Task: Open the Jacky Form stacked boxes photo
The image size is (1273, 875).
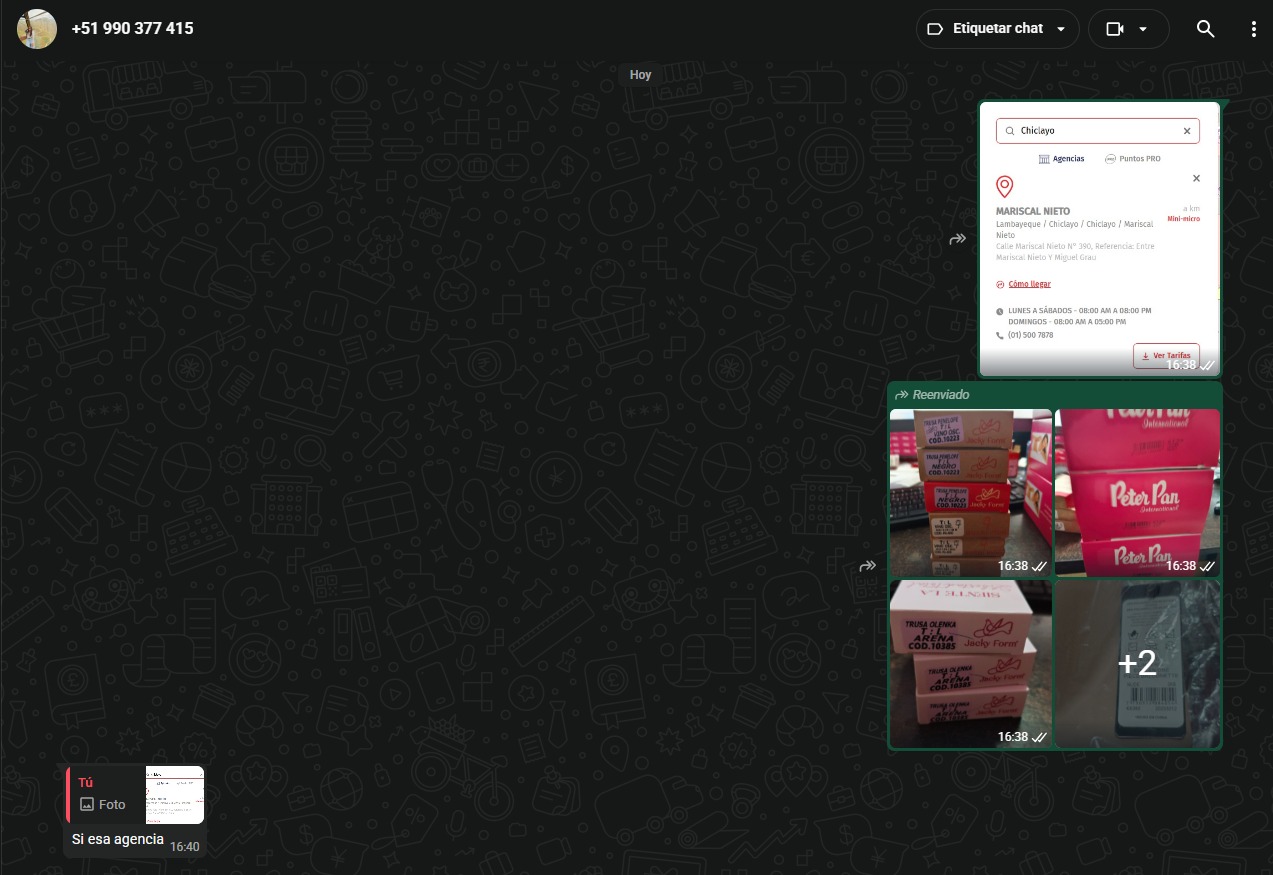Action: (x=970, y=492)
